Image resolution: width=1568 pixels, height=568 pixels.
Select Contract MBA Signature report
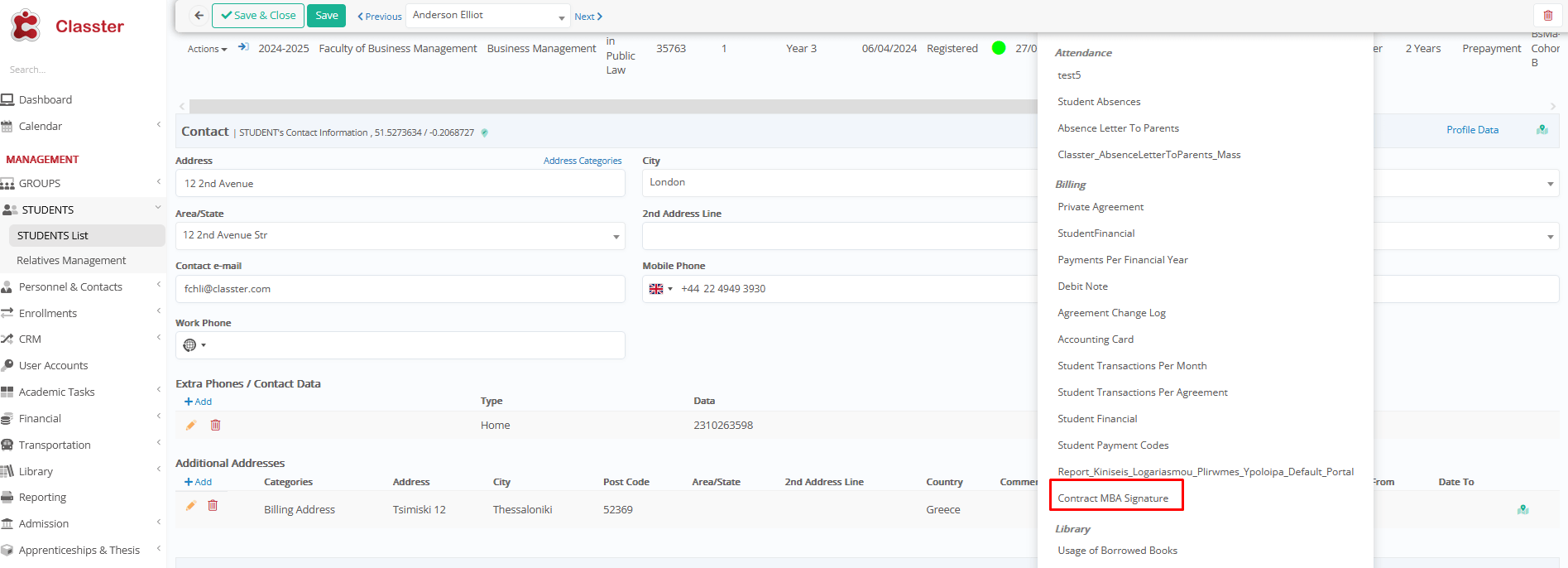pyautogui.click(x=1113, y=498)
